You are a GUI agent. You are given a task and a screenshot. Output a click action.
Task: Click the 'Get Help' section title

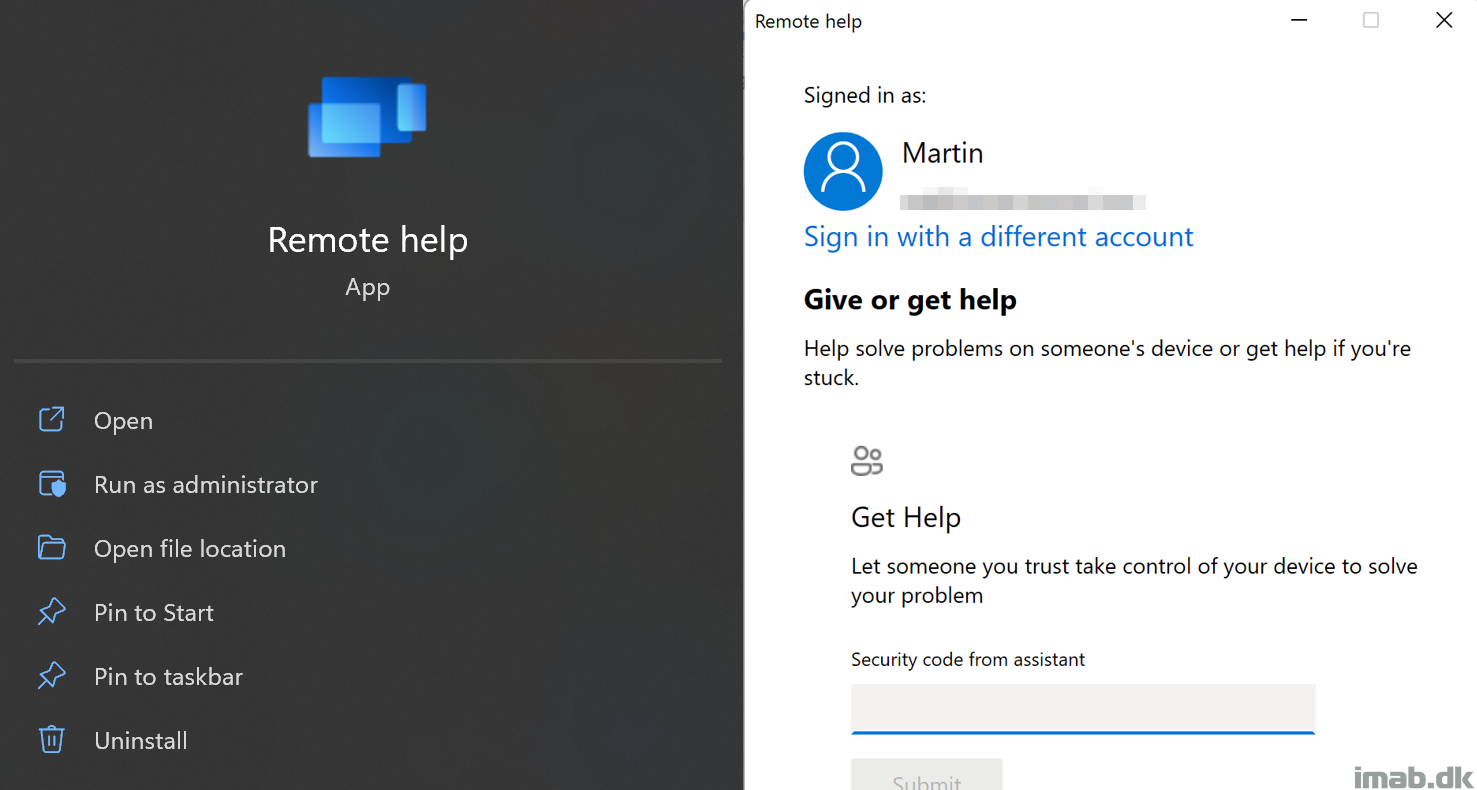click(906, 517)
